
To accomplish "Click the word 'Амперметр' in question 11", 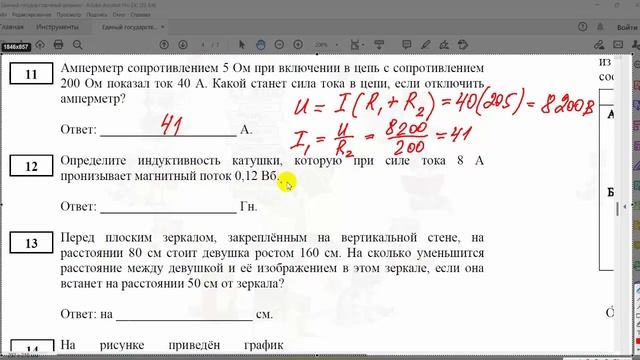I will [x=92, y=68].
